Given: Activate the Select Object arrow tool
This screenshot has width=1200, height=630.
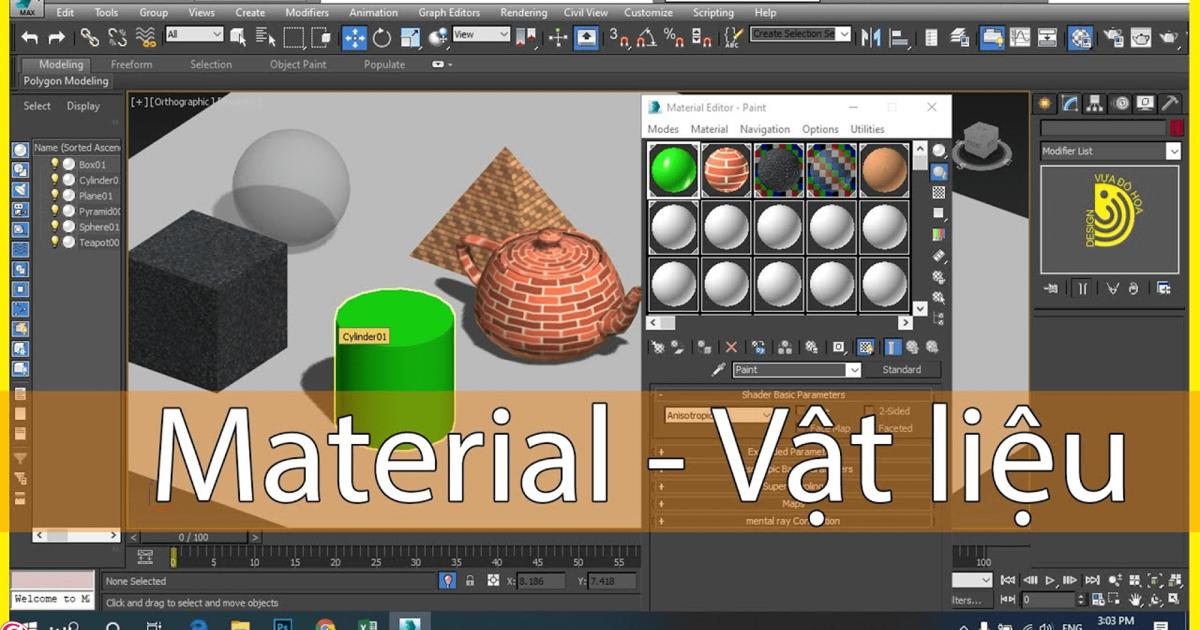Looking at the screenshot, I should 238,38.
